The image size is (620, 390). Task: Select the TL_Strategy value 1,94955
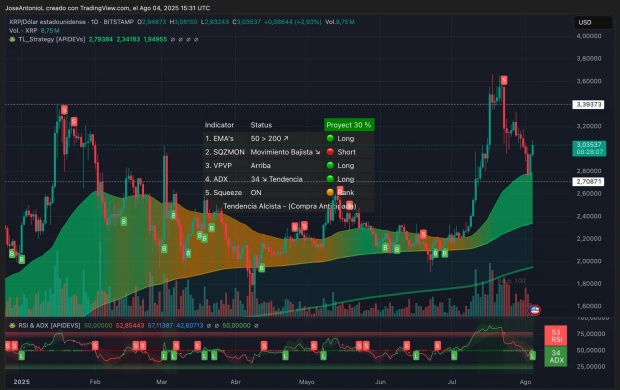point(155,40)
